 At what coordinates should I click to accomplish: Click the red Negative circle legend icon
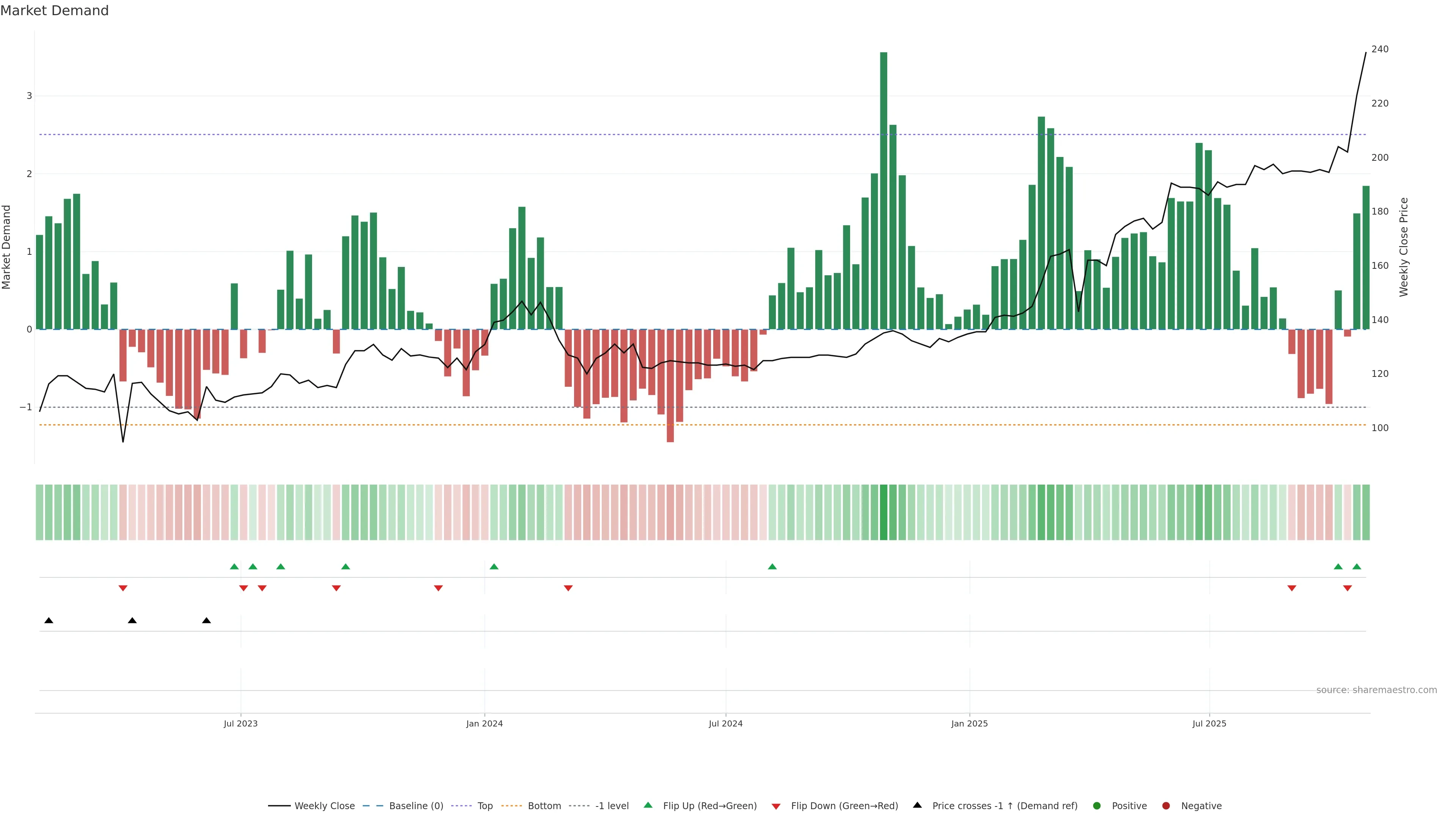[x=1166, y=806]
